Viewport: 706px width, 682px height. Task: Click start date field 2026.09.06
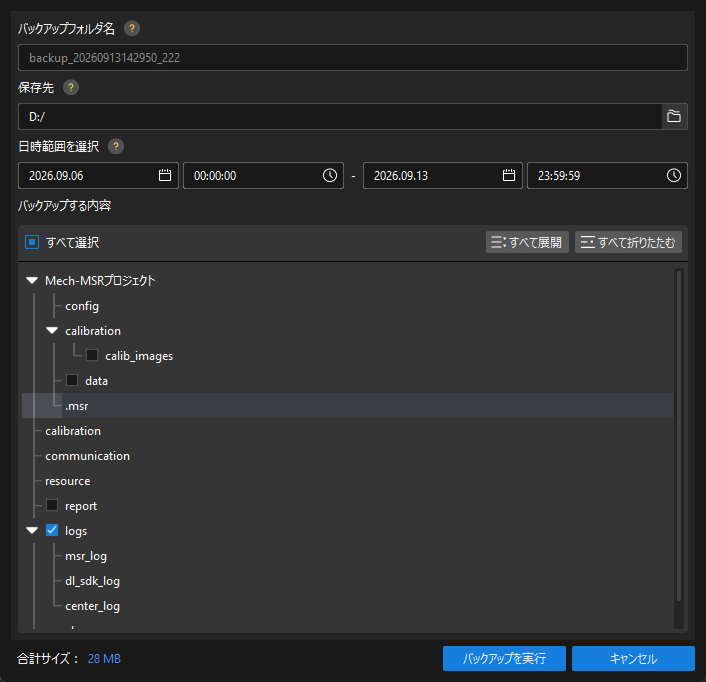click(98, 175)
